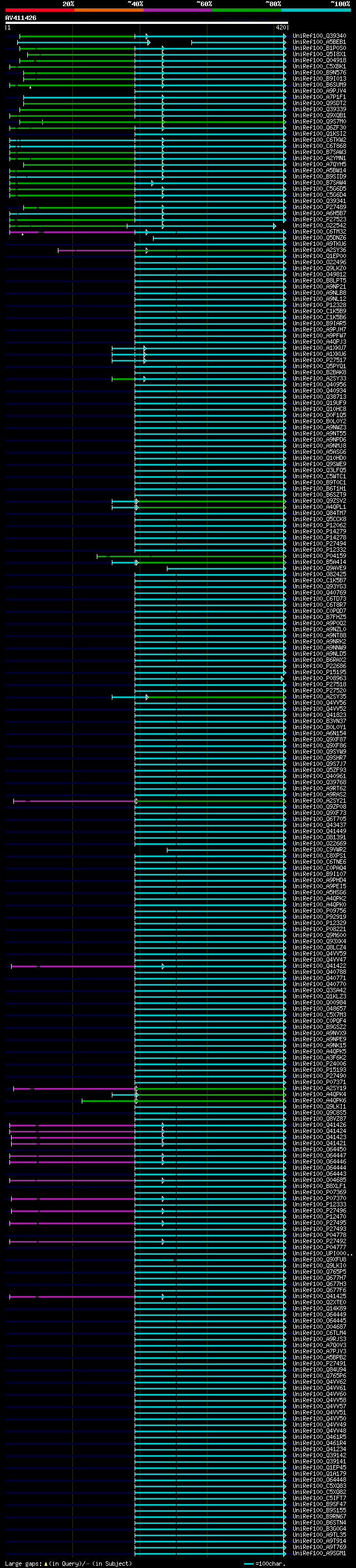
Task: Open hit UniRef100_B9N576
Action: [319, 72]
